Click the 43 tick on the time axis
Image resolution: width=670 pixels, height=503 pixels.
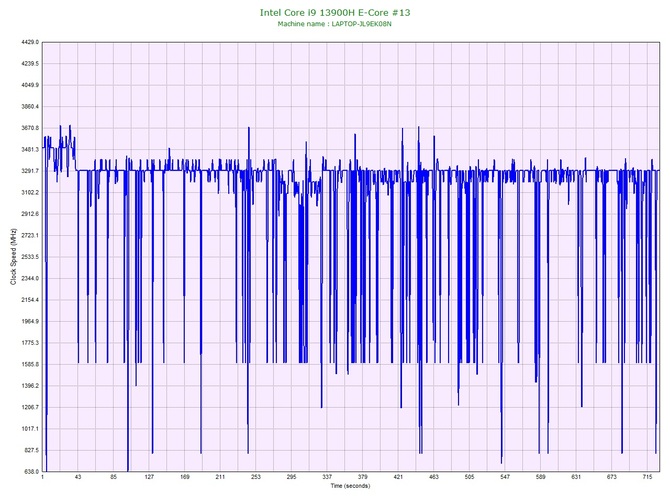point(78,477)
